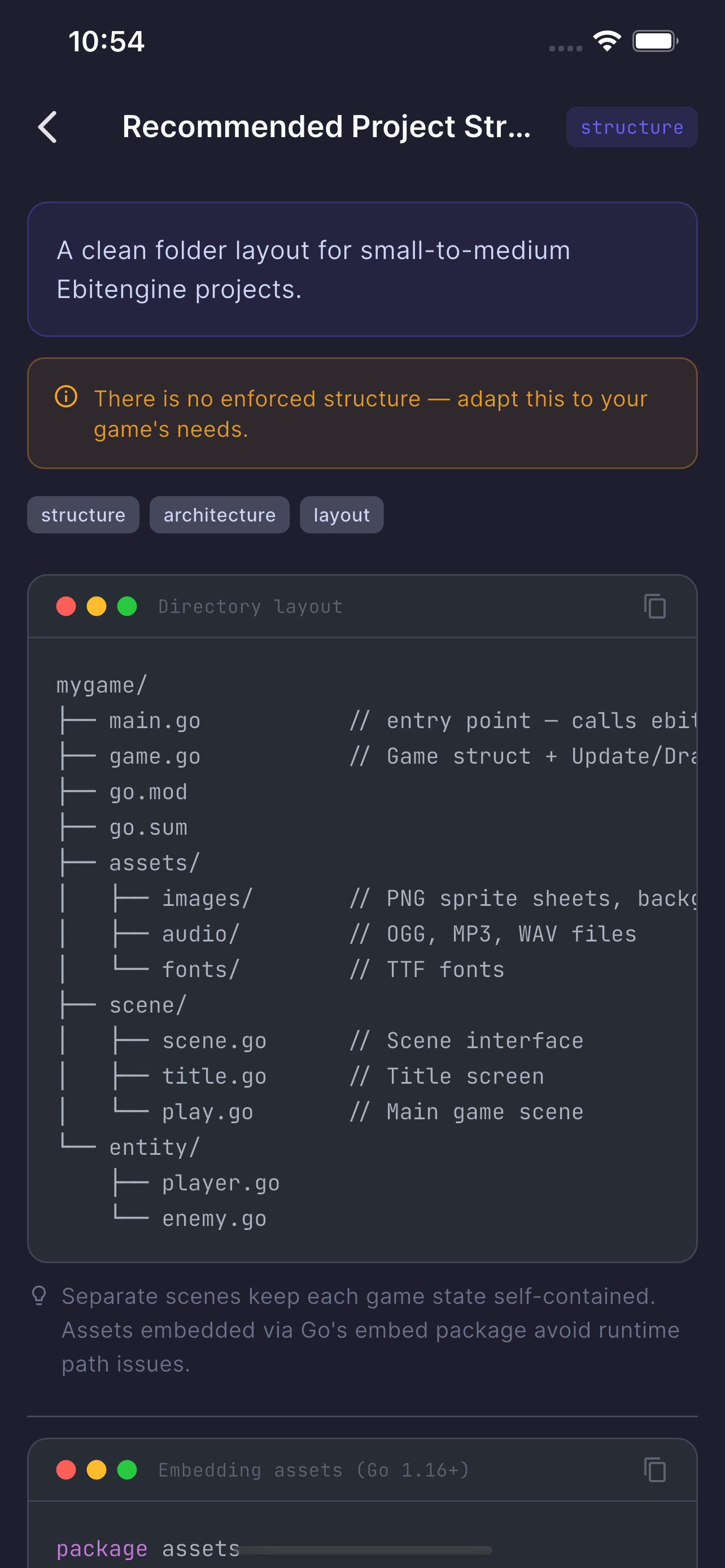
Task: Tap the mygame/ root line
Action: pyautogui.click(x=102, y=685)
